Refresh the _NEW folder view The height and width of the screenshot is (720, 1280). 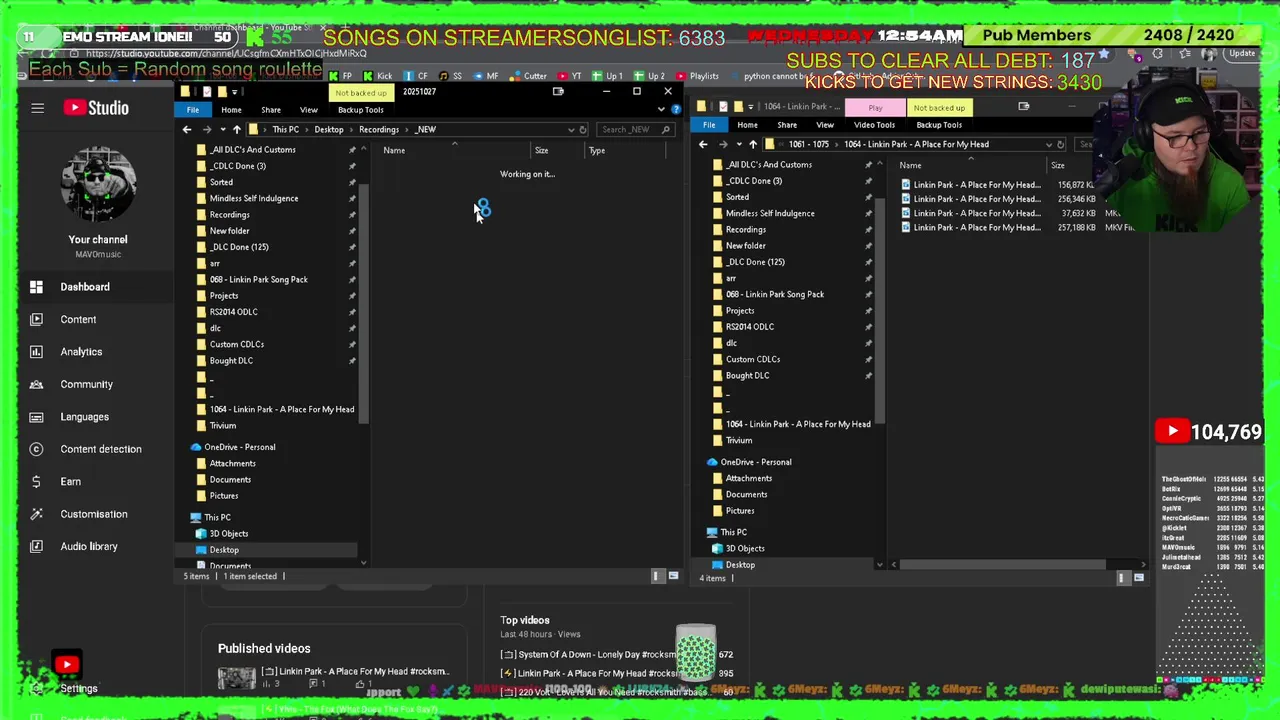point(583,129)
